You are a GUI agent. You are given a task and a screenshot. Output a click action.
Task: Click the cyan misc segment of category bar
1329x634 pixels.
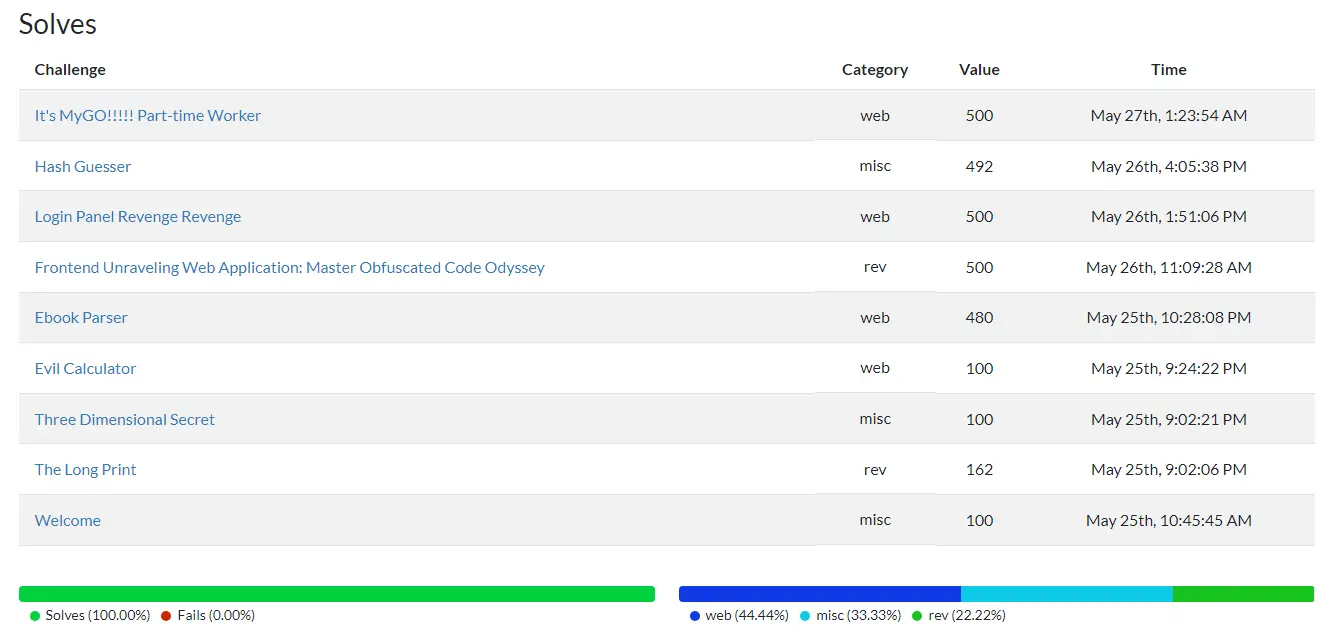[x=1066, y=594]
